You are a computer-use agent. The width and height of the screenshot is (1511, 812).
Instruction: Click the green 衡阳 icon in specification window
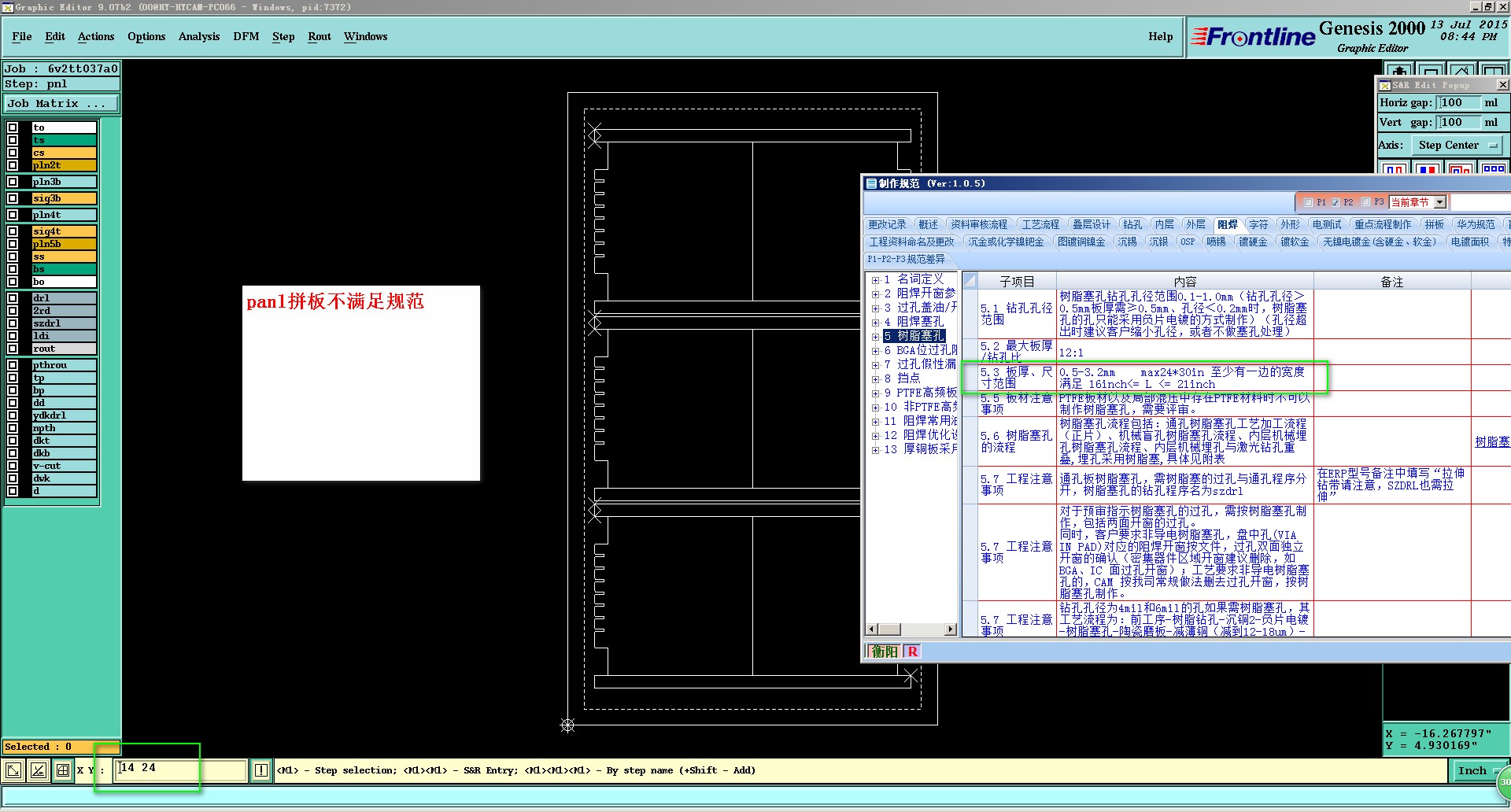(x=885, y=651)
